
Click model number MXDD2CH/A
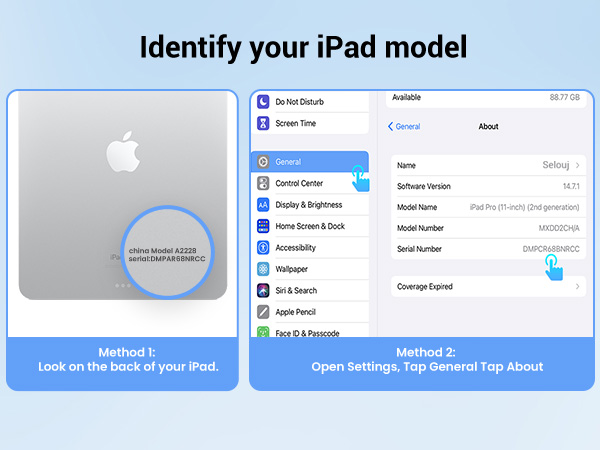(x=559, y=228)
